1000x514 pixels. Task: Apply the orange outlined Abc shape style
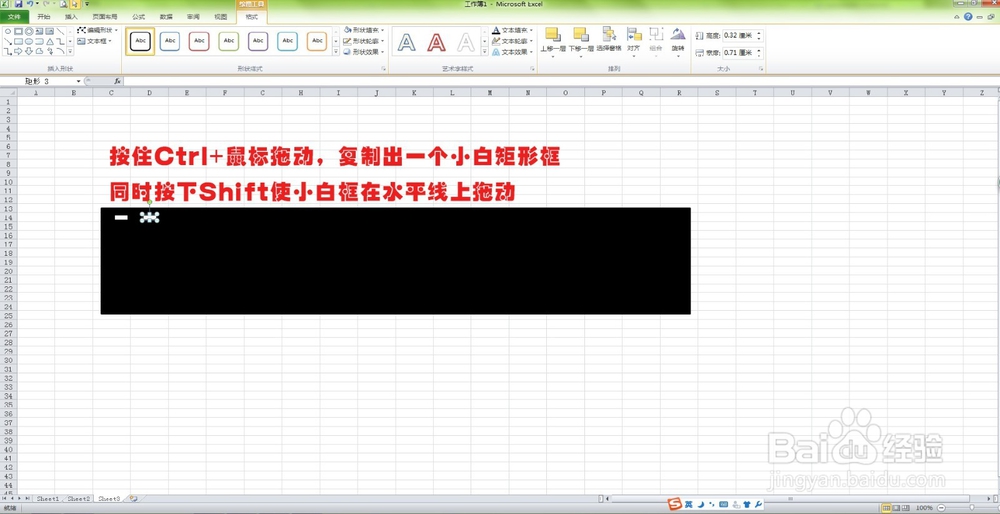[x=317, y=41]
